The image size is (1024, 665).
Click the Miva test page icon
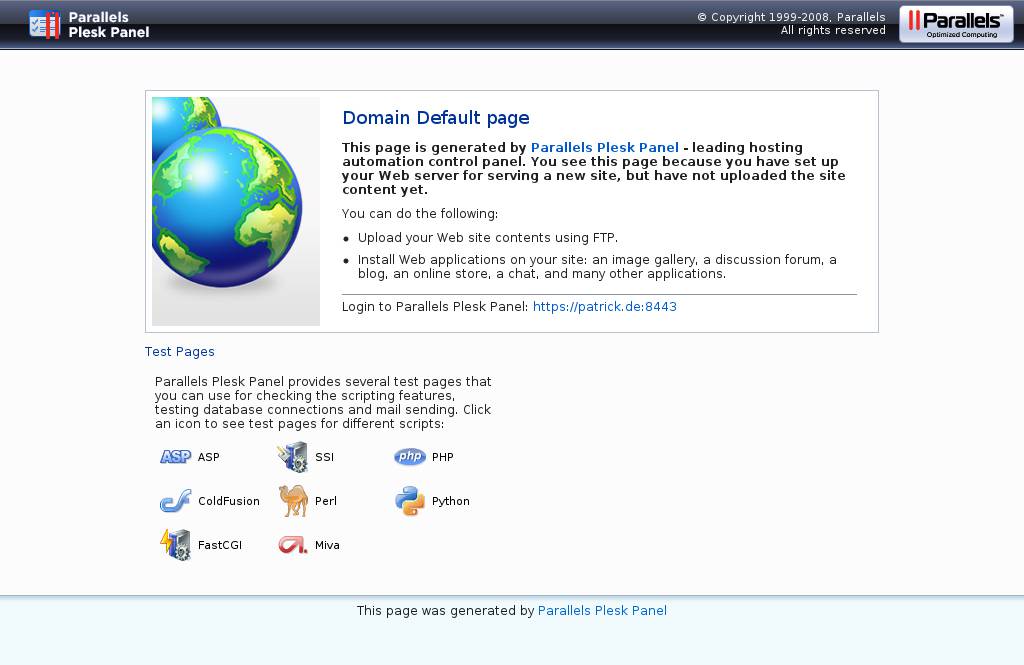(x=293, y=545)
